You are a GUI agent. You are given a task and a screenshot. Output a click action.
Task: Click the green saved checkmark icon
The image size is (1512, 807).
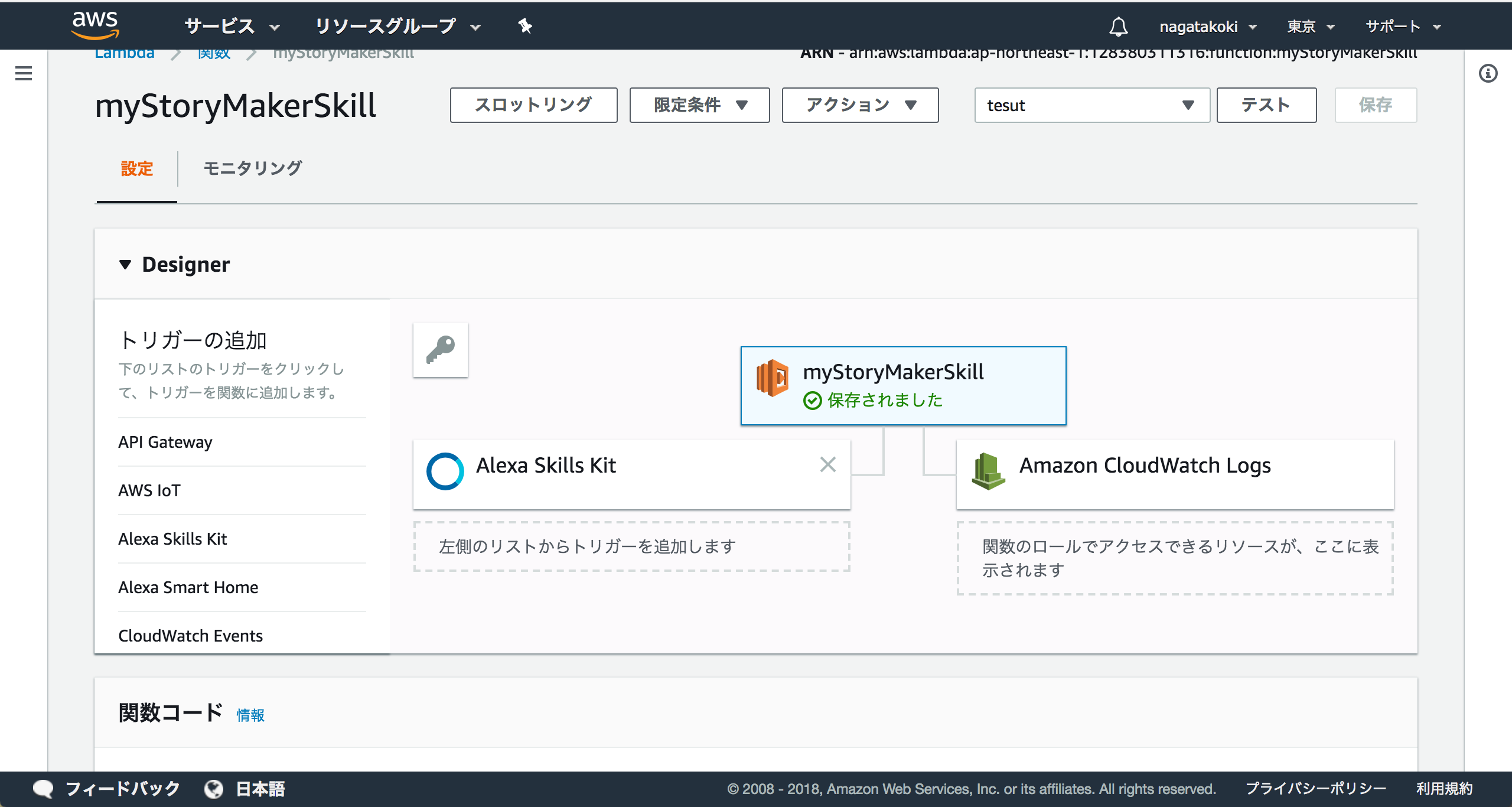tap(813, 401)
